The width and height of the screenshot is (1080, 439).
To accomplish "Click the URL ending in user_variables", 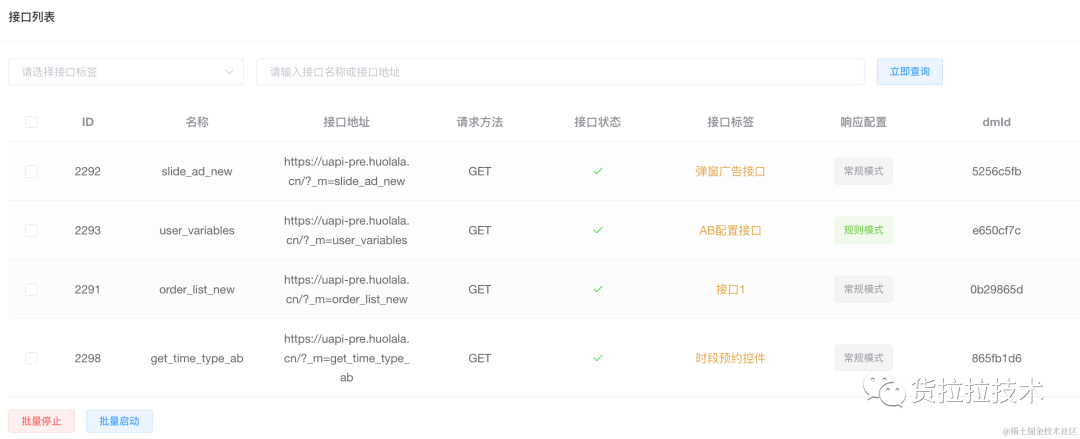I will coord(346,230).
